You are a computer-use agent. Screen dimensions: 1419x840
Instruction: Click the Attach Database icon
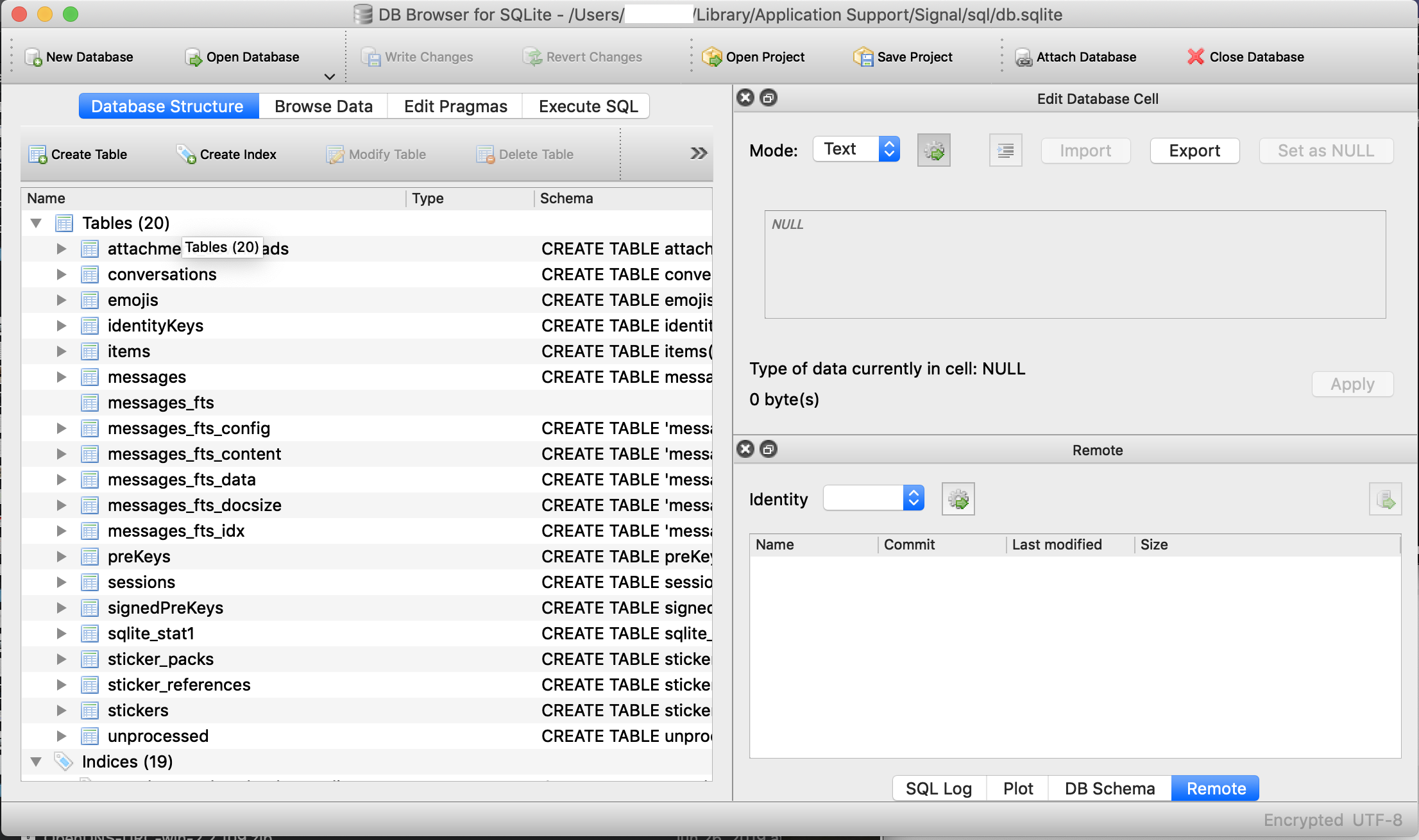tap(1023, 57)
